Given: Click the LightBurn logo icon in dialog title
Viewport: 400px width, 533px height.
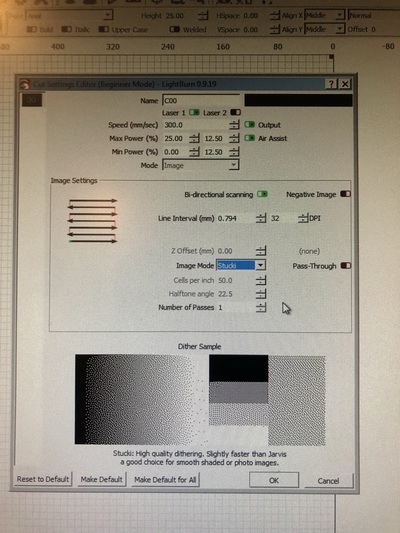Looking at the screenshot, I should pos(24,84).
